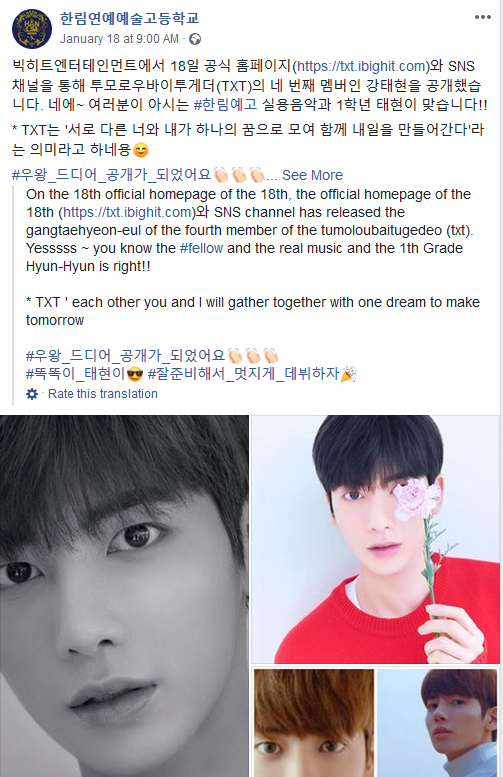Open the school page name link
503x777 pixels.
pyautogui.click(x=129, y=18)
